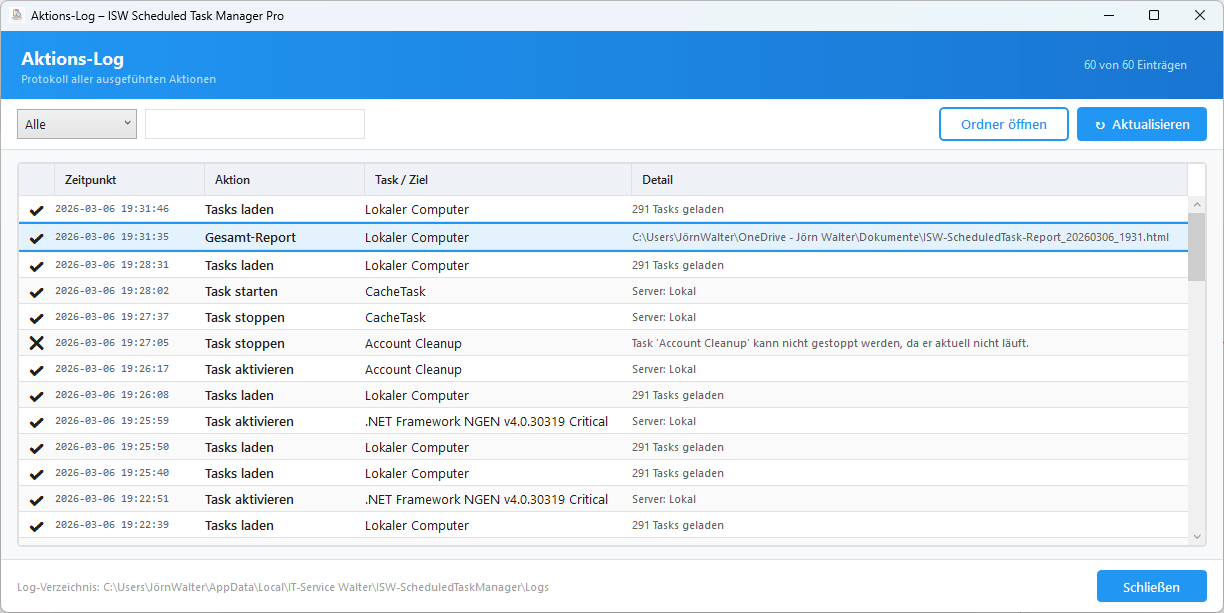The height and width of the screenshot is (613, 1224).
Task: Click the Detail column header
Action: pos(908,180)
